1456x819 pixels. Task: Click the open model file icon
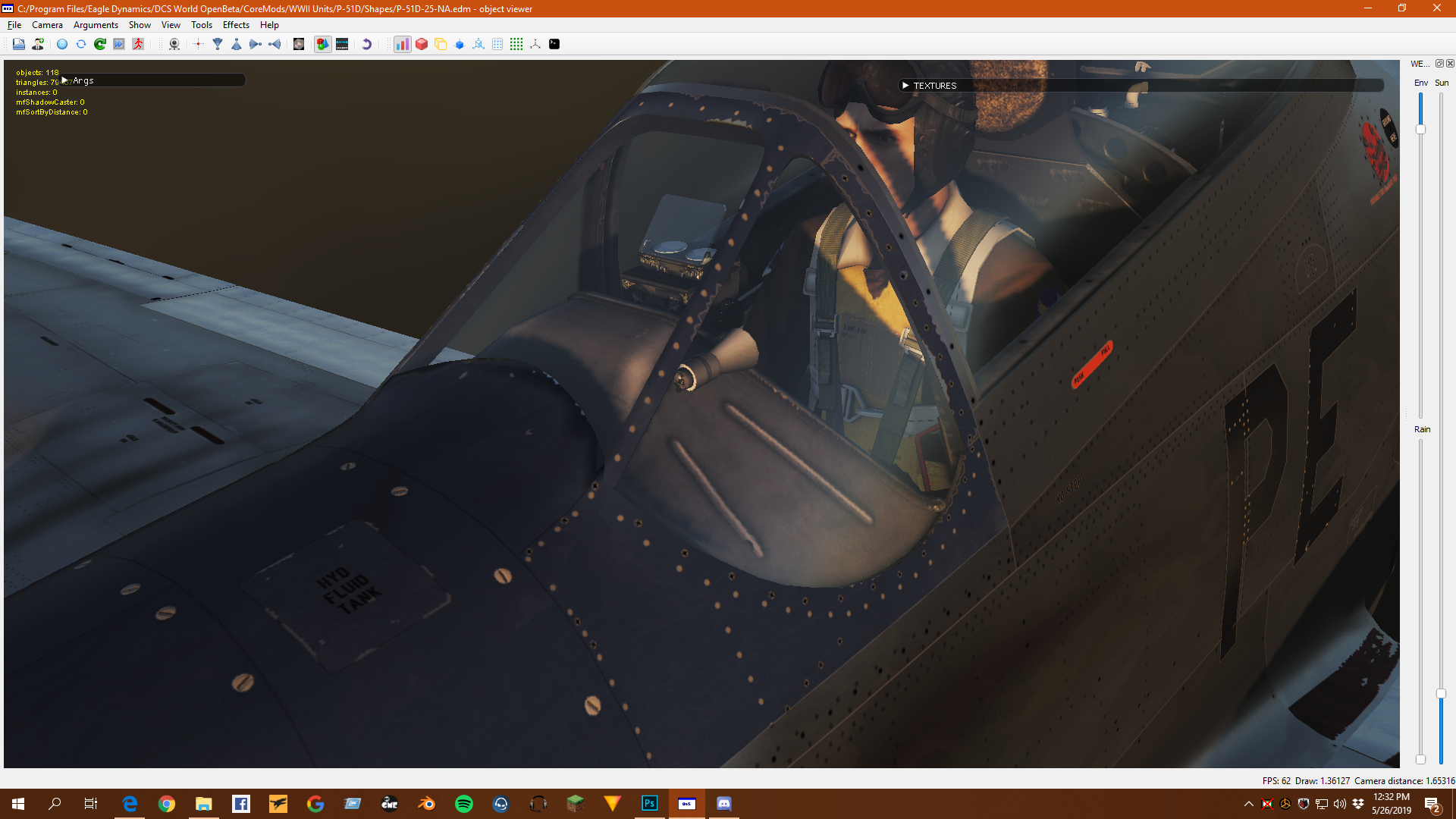19,44
